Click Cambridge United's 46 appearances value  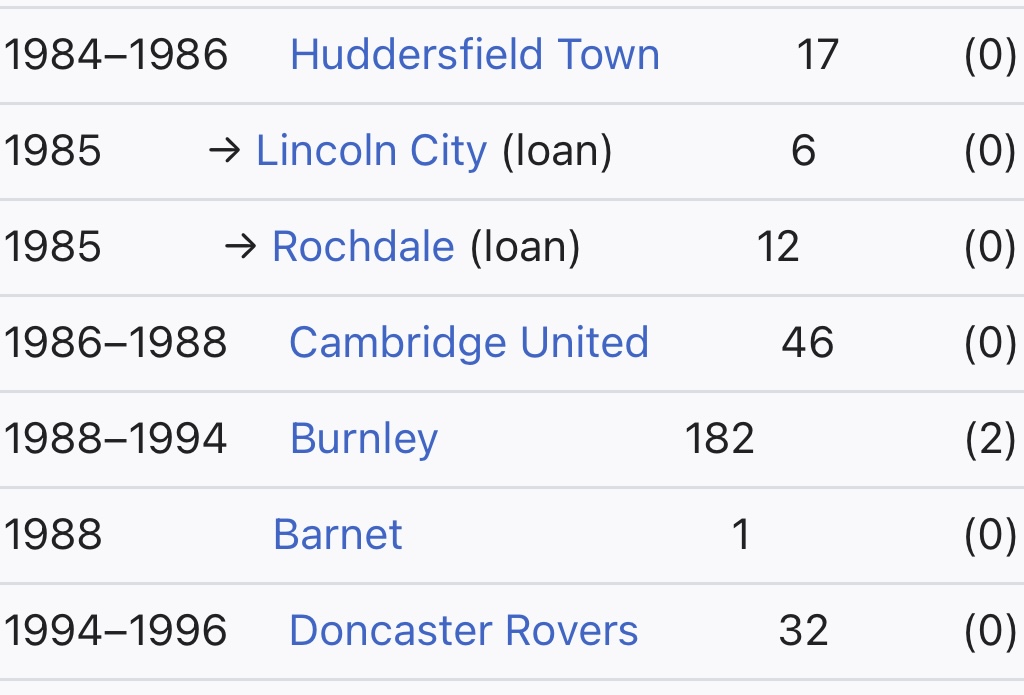[807, 343]
